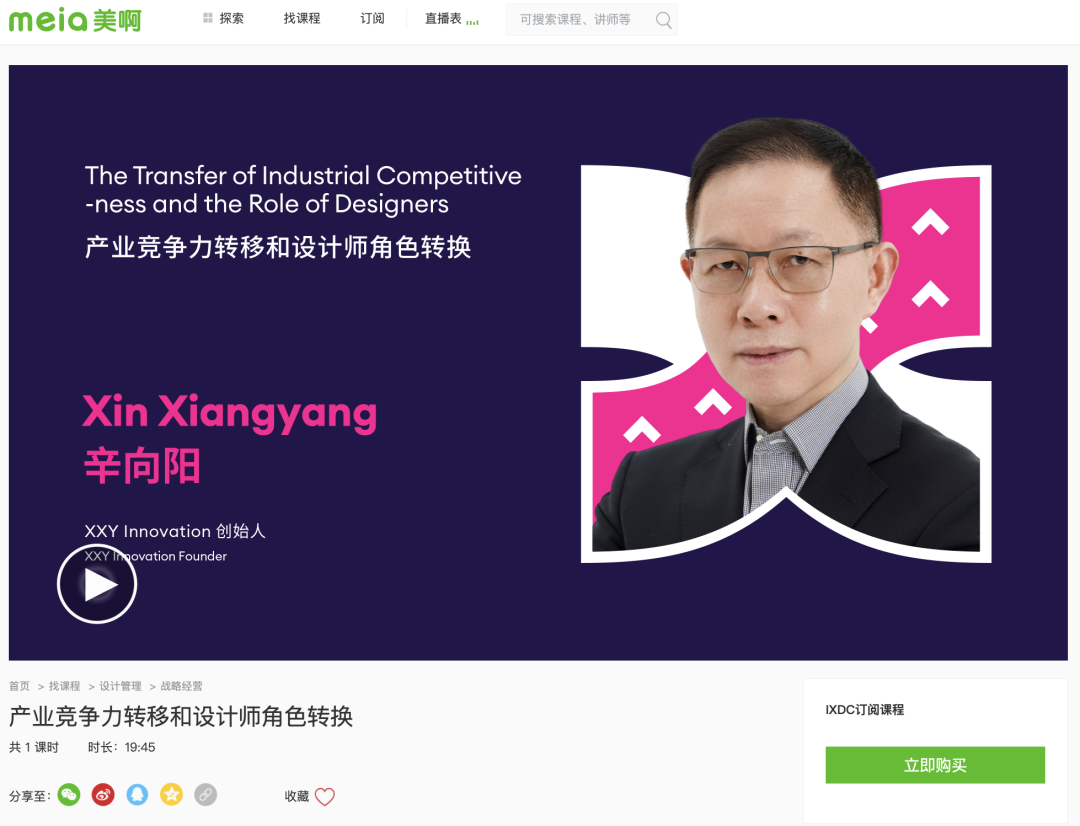Open 找课程 in navigation

[x=302, y=18]
